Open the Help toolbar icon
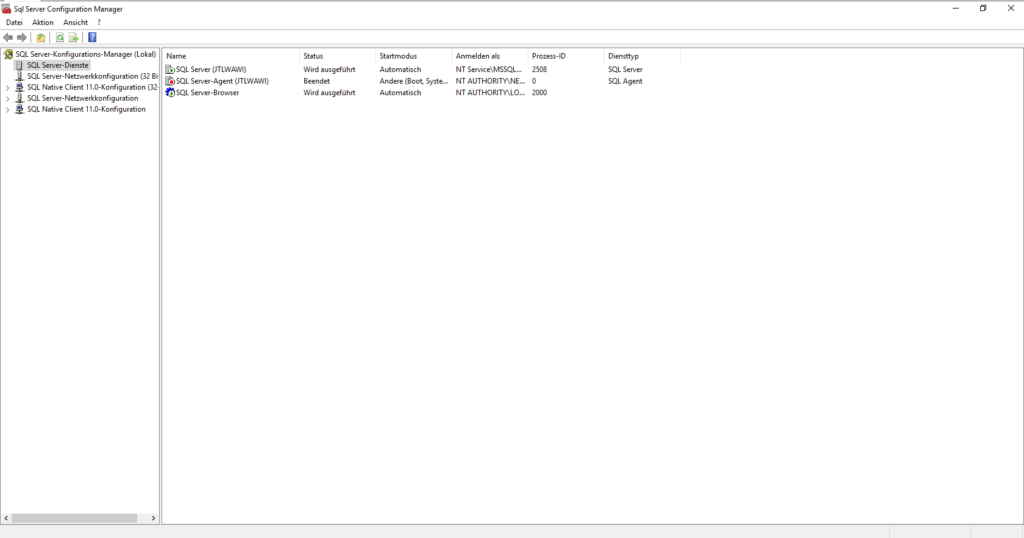This screenshot has width=1024, height=538. 92,37
